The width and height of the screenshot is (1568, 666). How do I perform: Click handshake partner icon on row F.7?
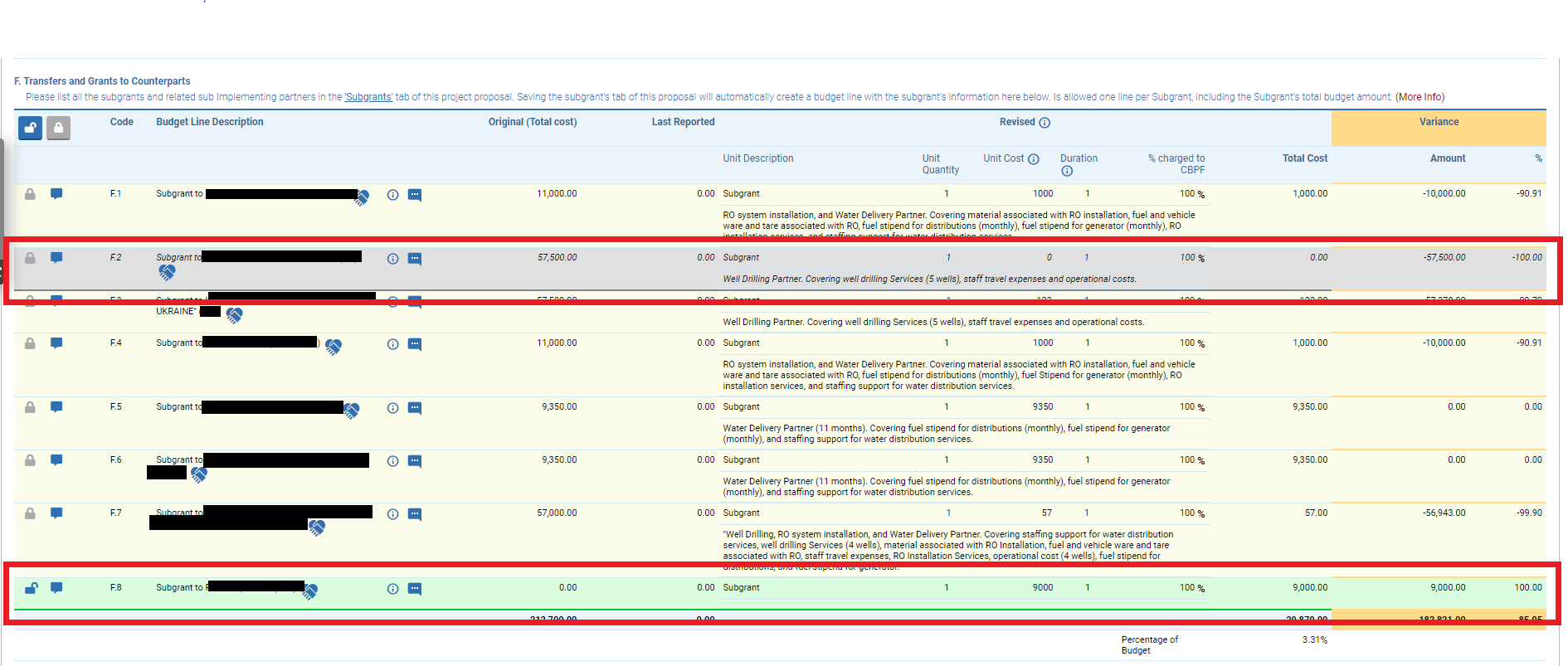click(317, 527)
